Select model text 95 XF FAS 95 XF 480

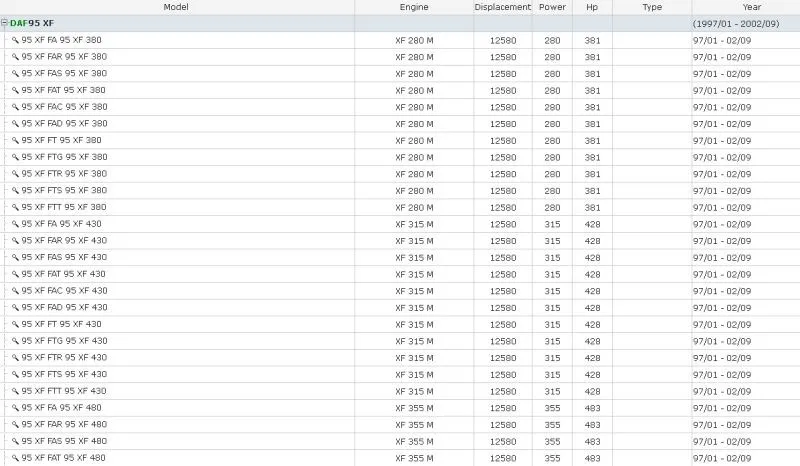point(64,441)
